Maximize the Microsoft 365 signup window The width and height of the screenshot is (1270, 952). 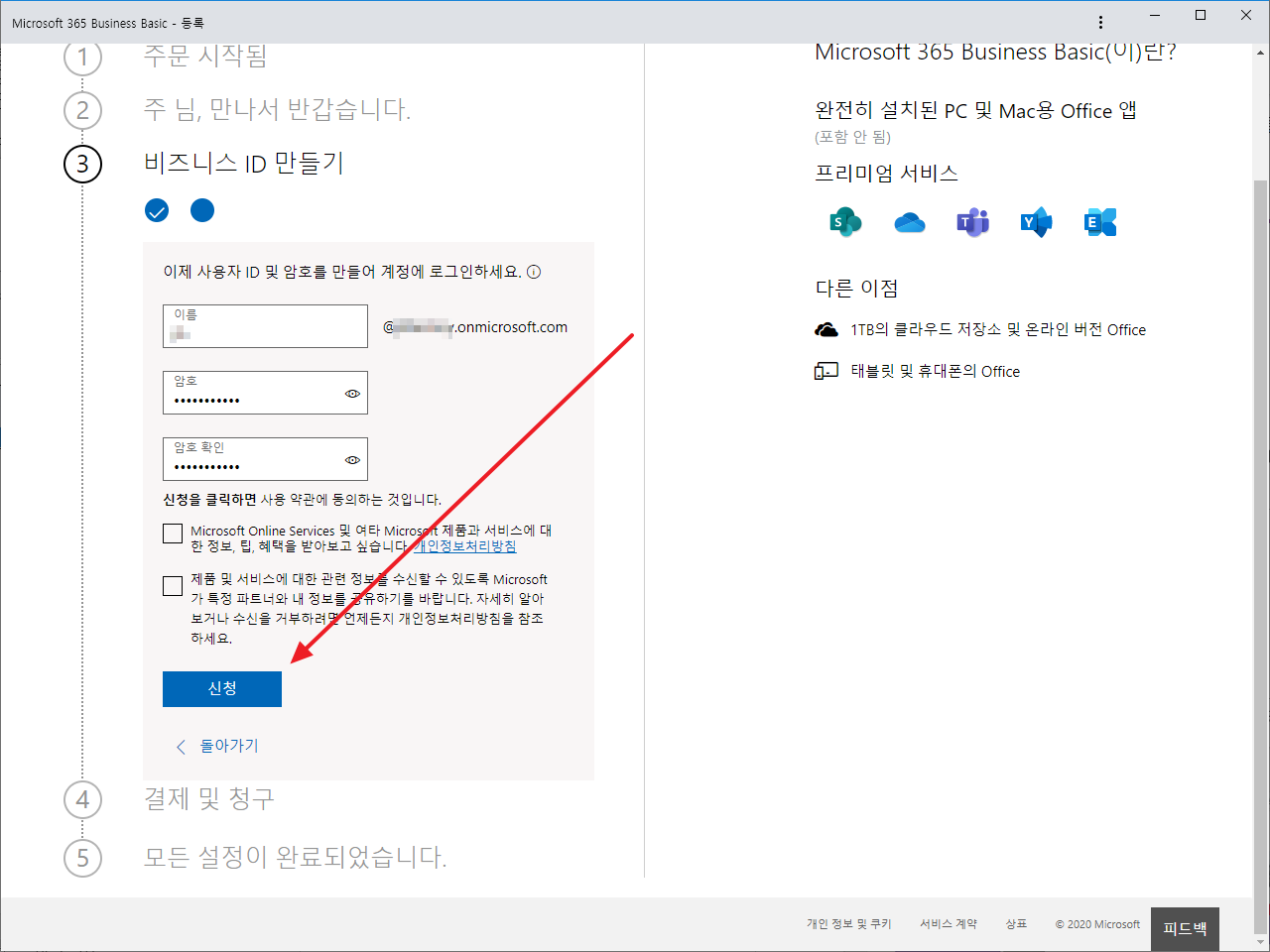point(1201,15)
